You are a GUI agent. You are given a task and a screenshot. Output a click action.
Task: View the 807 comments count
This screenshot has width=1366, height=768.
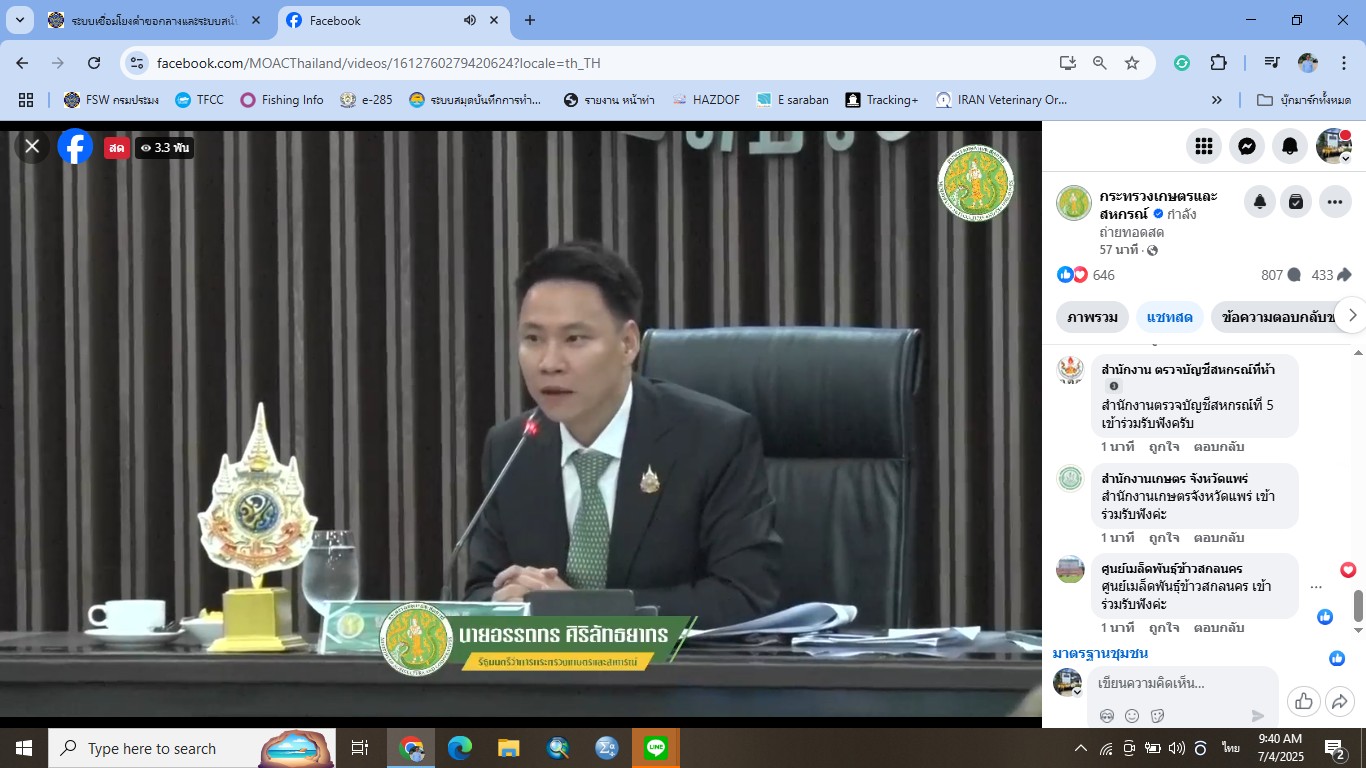[x=1281, y=275]
